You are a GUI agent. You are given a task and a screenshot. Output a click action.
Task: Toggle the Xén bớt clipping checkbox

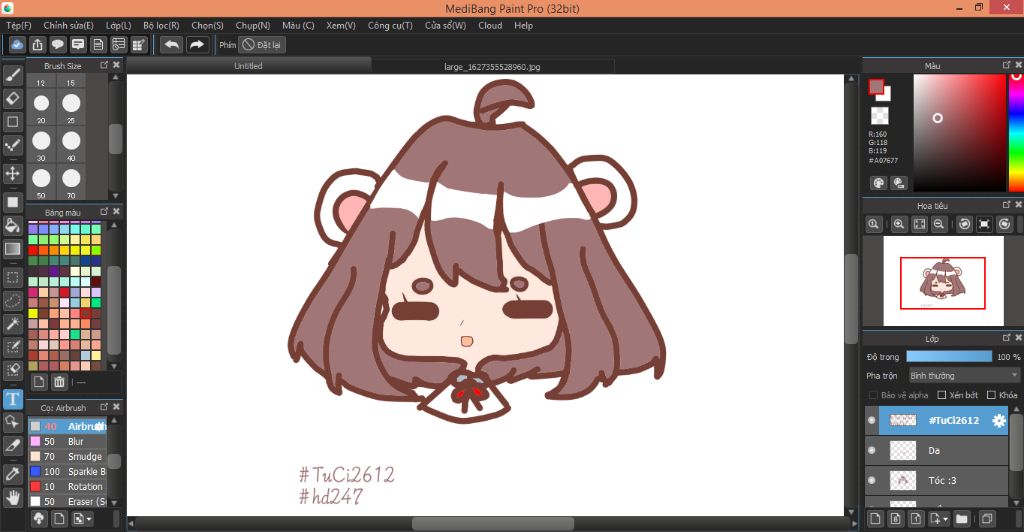pos(942,395)
